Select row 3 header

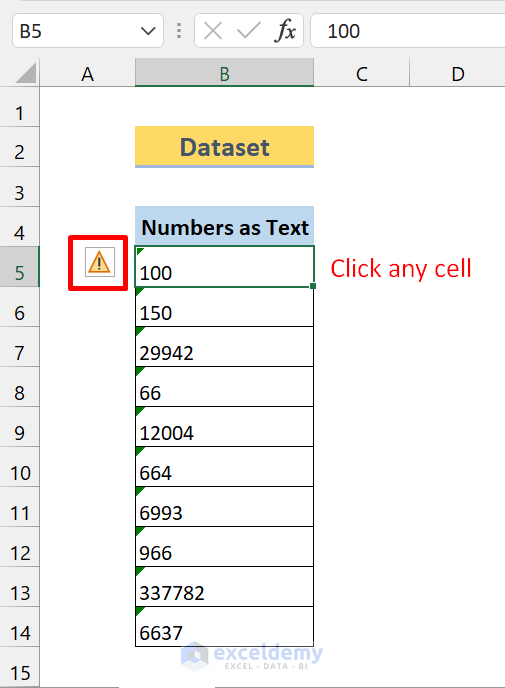(19, 187)
